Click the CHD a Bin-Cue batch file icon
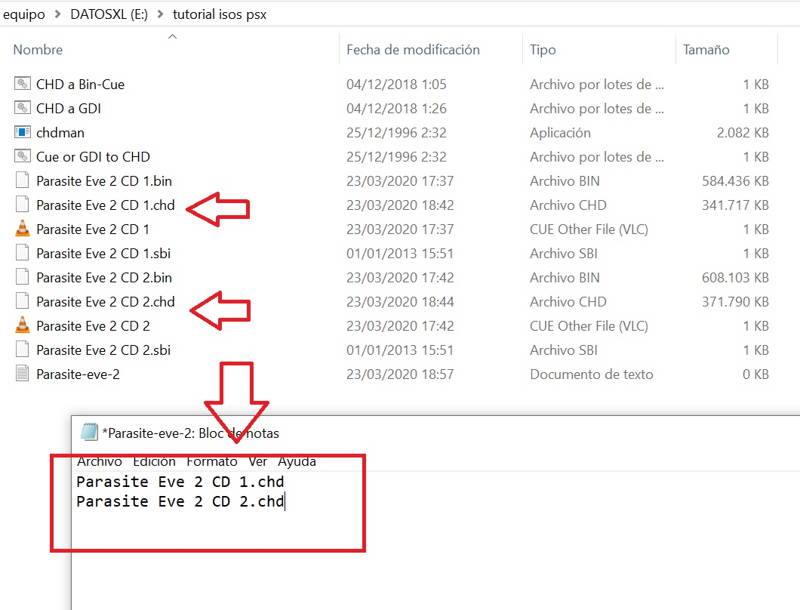The image size is (800, 610). click(23, 84)
